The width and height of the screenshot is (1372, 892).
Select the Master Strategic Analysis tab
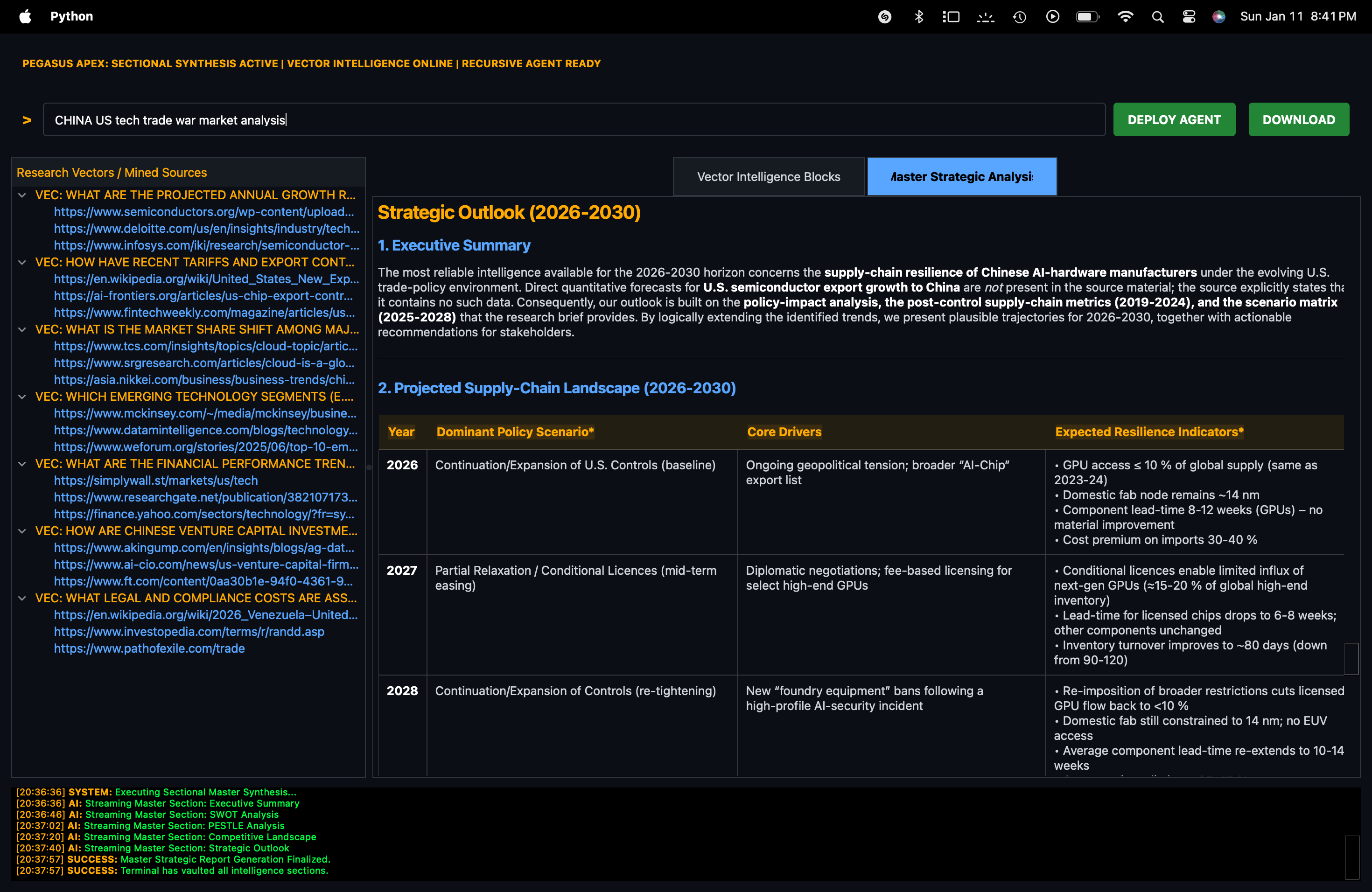(x=961, y=177)
